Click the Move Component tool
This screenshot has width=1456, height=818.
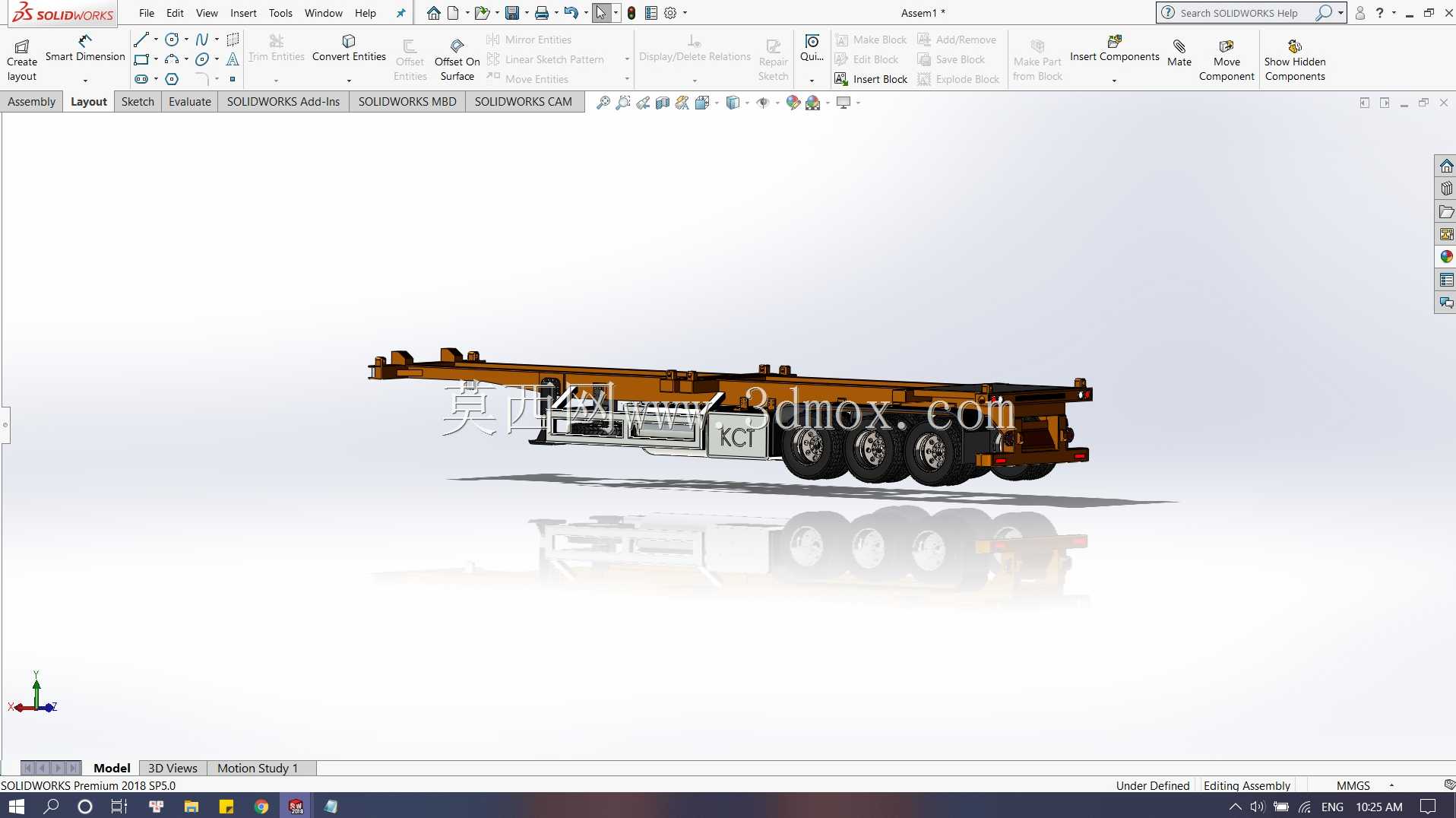point(1227,60)
